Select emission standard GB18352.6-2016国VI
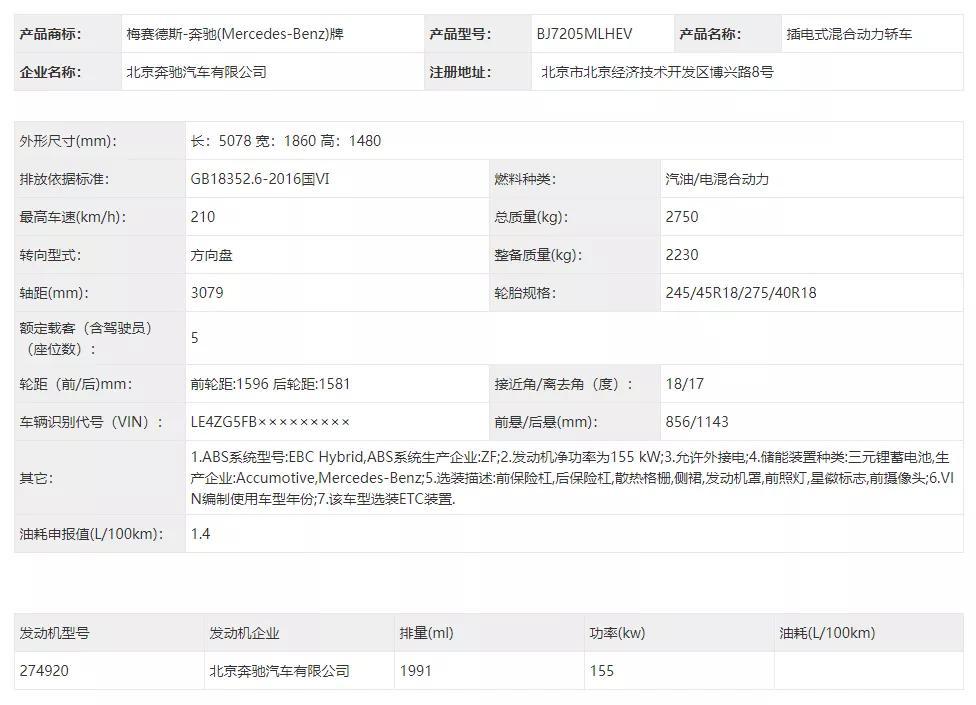 (x=260, y=179)
